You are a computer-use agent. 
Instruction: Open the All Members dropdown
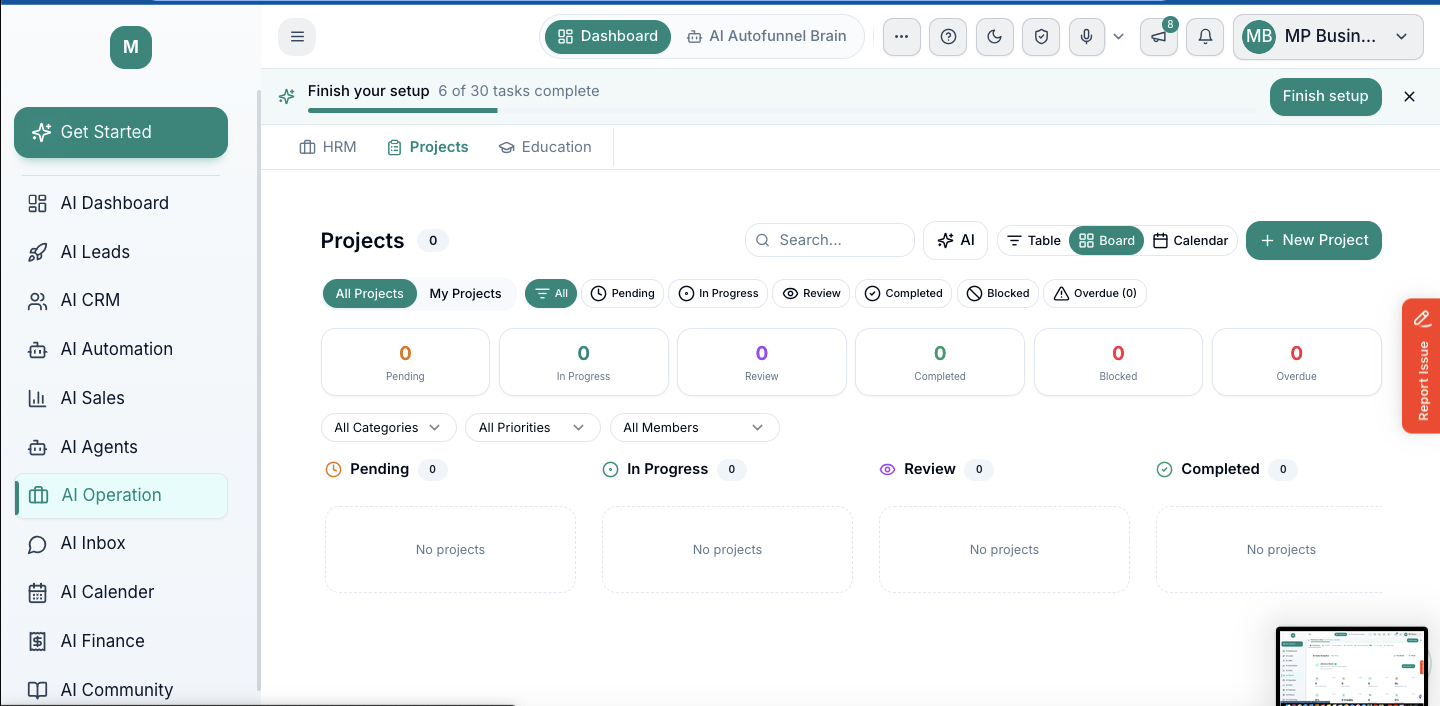(695, 428)
